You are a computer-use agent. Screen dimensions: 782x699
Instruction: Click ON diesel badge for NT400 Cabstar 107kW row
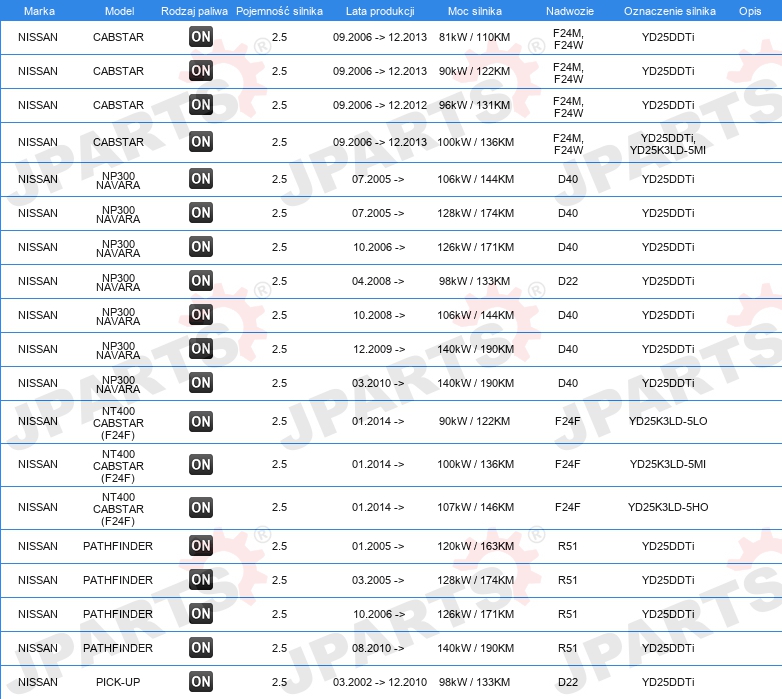(x=201, y=507)
